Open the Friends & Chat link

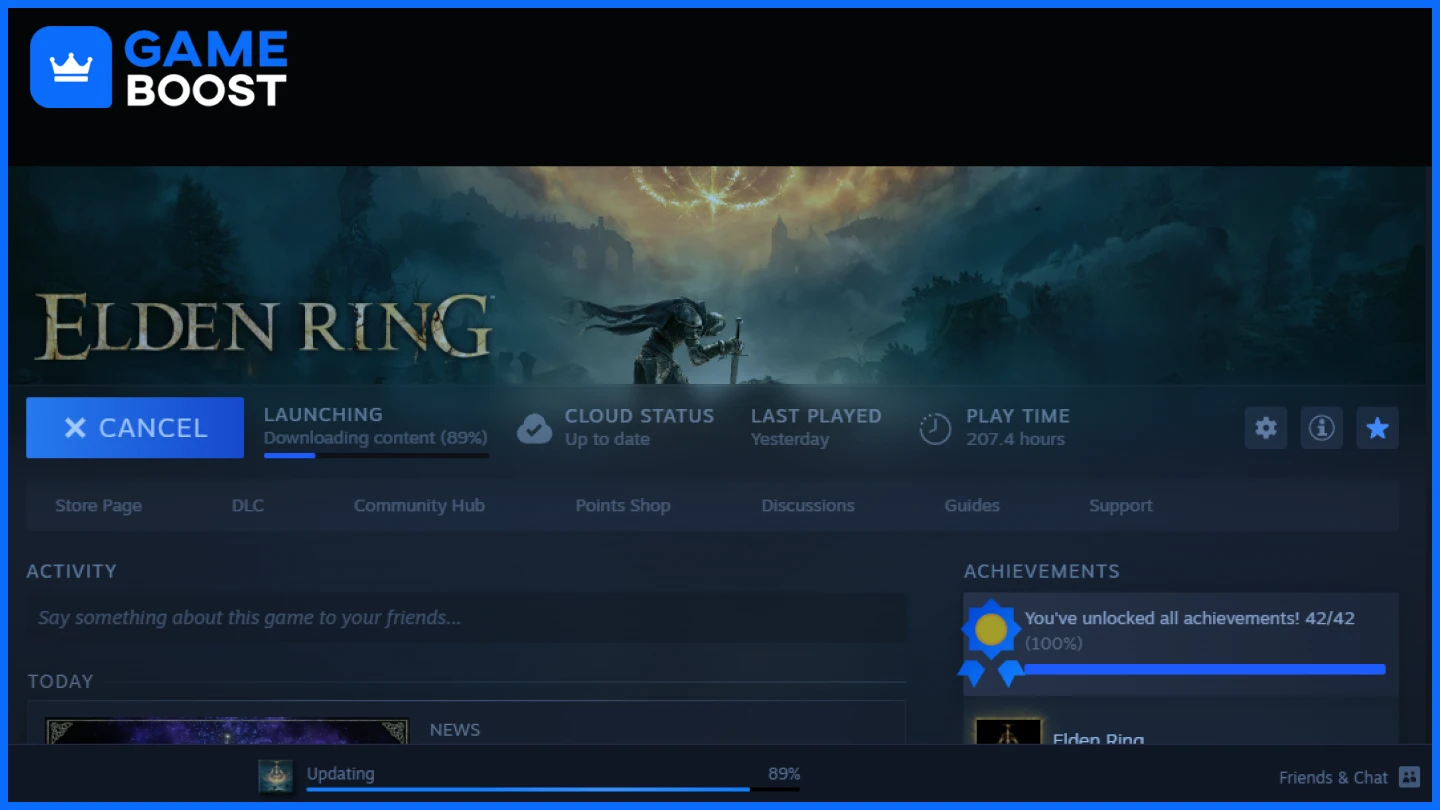coord(1333,777)
